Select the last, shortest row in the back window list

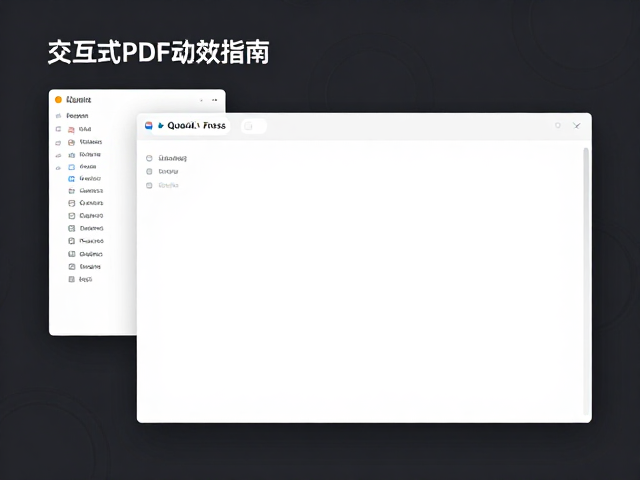(x=80, y=279)
